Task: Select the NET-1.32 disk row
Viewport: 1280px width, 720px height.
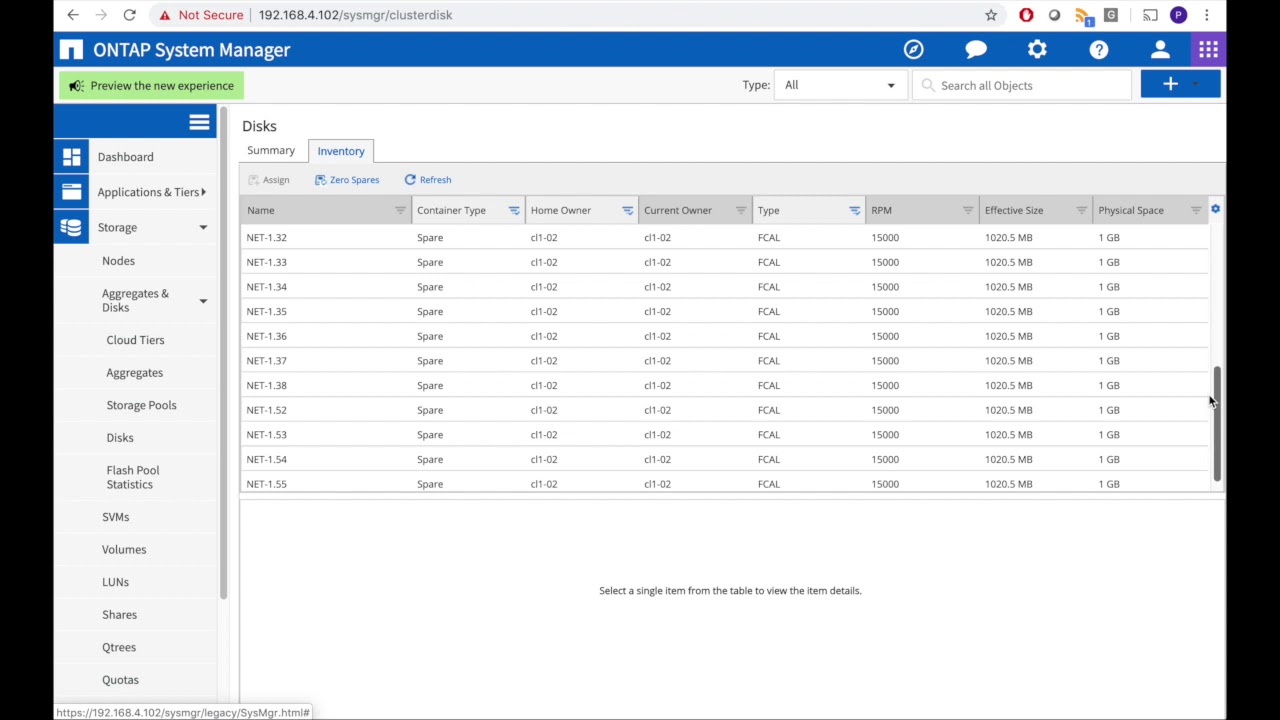Action: (726, 237)
